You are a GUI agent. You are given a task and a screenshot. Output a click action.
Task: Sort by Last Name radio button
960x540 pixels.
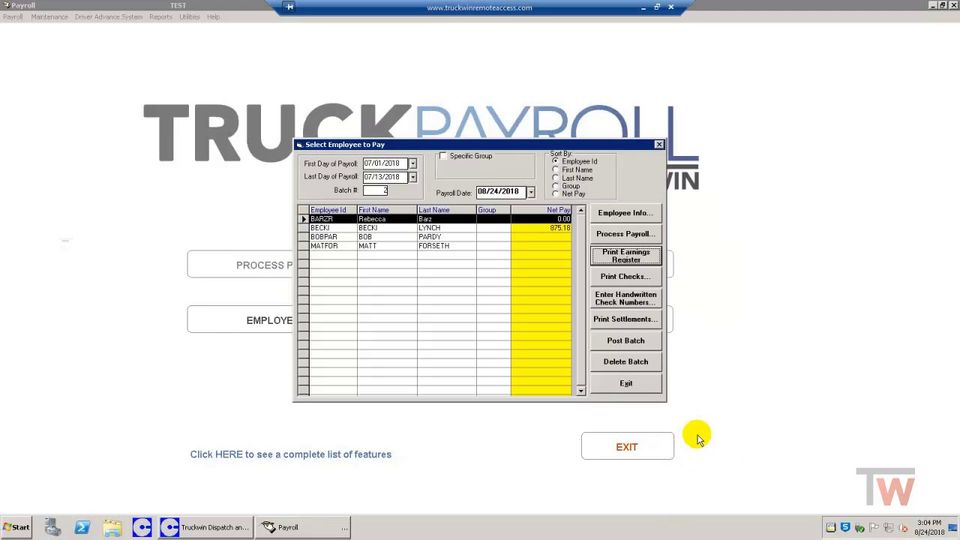[x=555, y=178]
